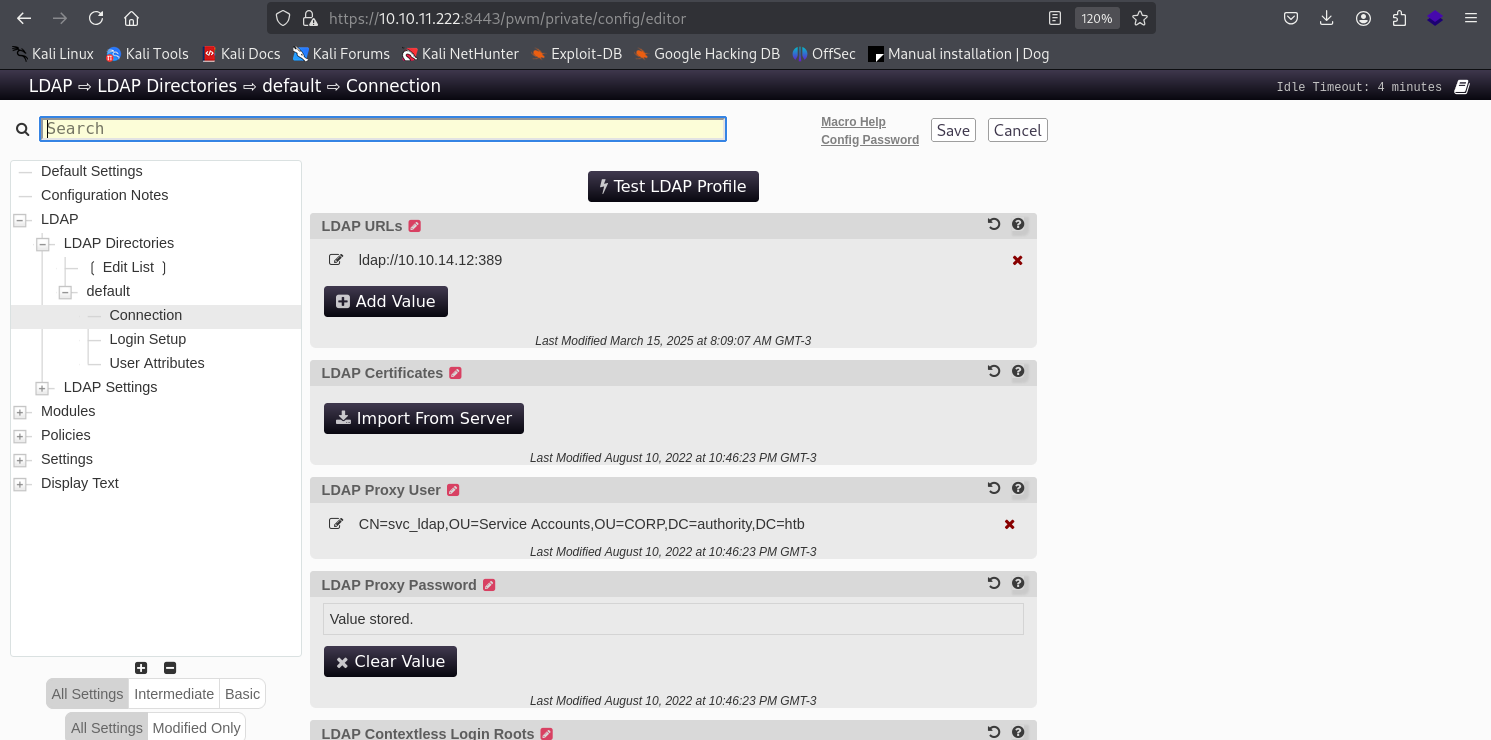Click the browser address bar URL
Image resolution: width=1491 pixels, height=740 pixels.
[x=507, y=18]
